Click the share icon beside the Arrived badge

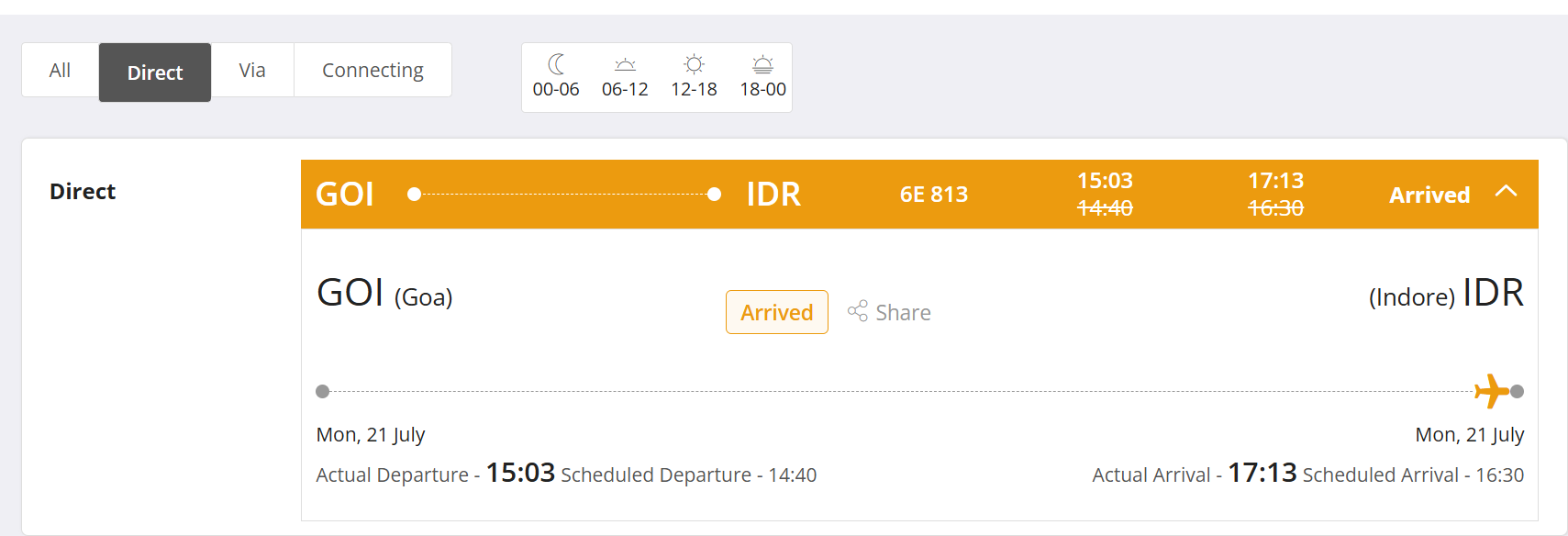[858, 311]
